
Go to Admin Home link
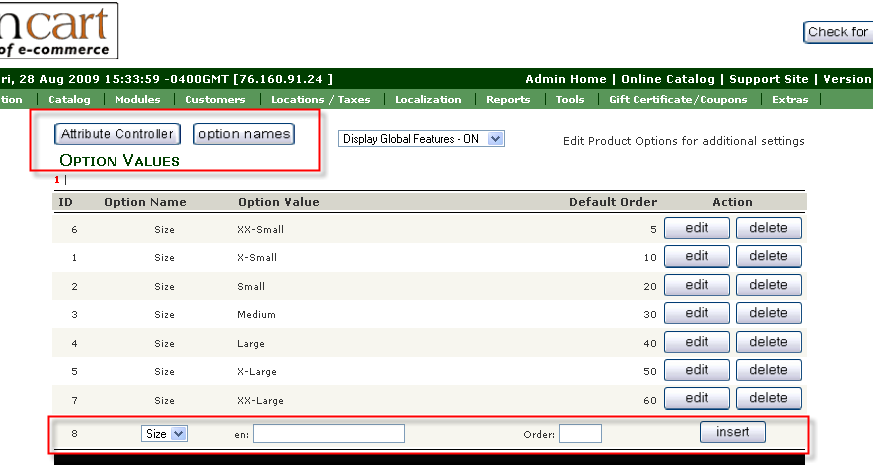(x=565, y=79)
